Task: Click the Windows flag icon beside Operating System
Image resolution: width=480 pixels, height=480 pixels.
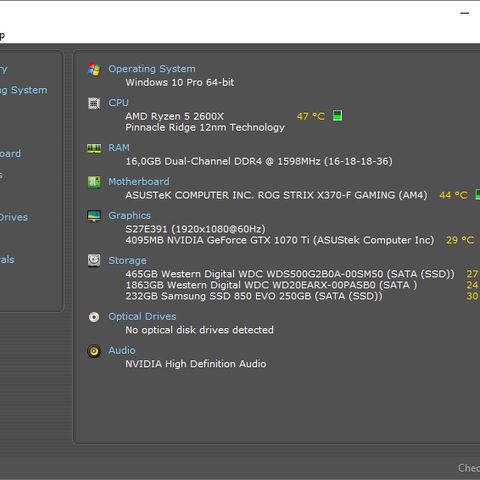Action: click(x=94, y=69)
